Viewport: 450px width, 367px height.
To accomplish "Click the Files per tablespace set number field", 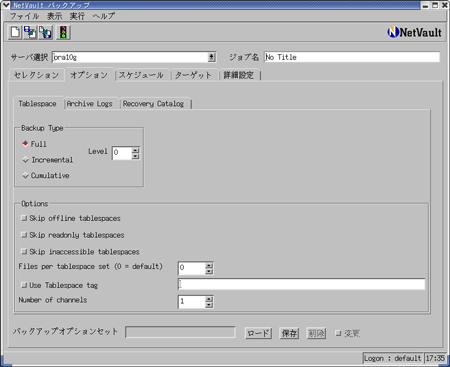I will pyautogui.click(x=191, y=268).
